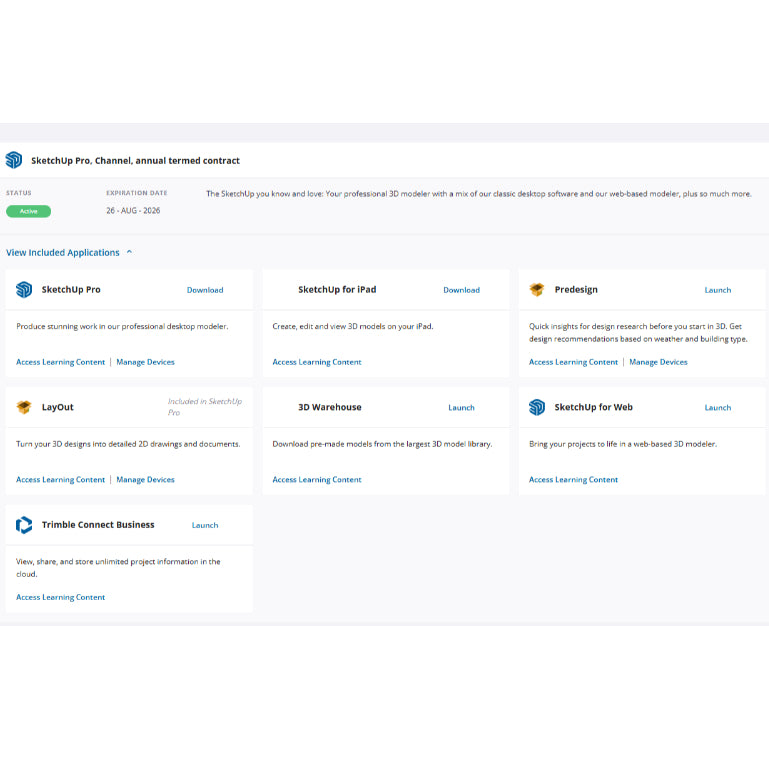Download SketchUp Pro
The image size is (769, 769).
click(205, 290)
